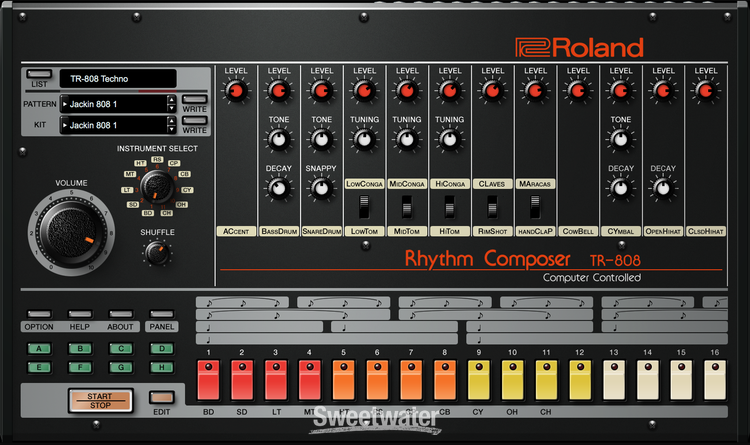Open the Option menu button
750x445 pixels.
pos(39,315)
